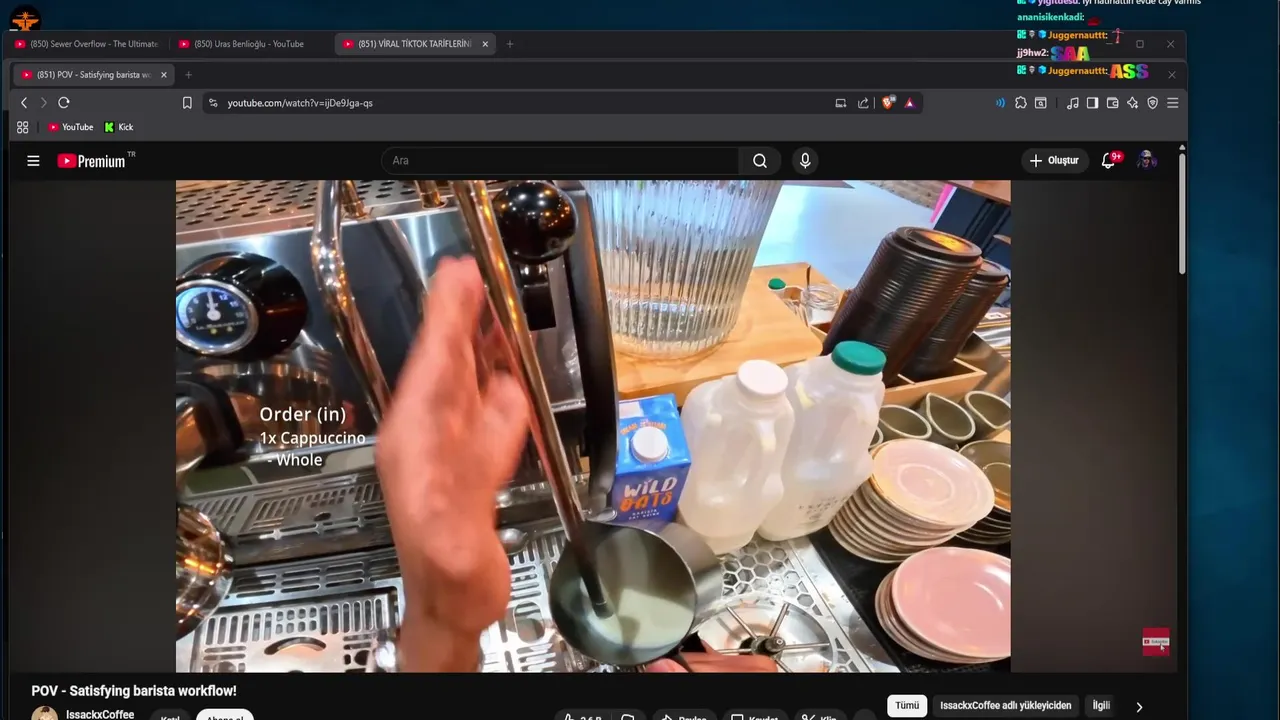Open the browser hamburger main menu

1173,103
